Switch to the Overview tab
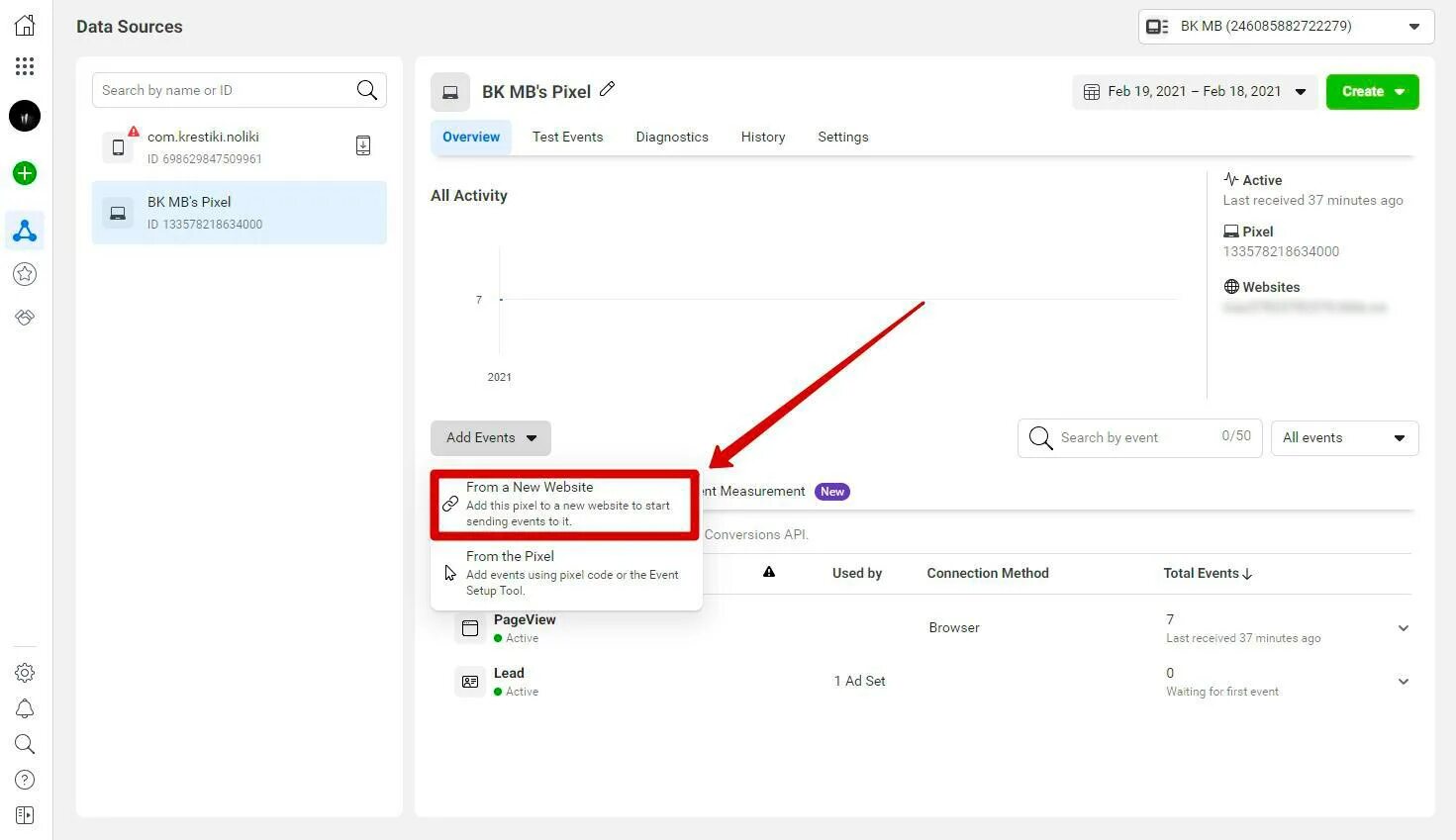The width and height of the screenshot is (1456, 840). pyautogui.click(x=471, y=138)
